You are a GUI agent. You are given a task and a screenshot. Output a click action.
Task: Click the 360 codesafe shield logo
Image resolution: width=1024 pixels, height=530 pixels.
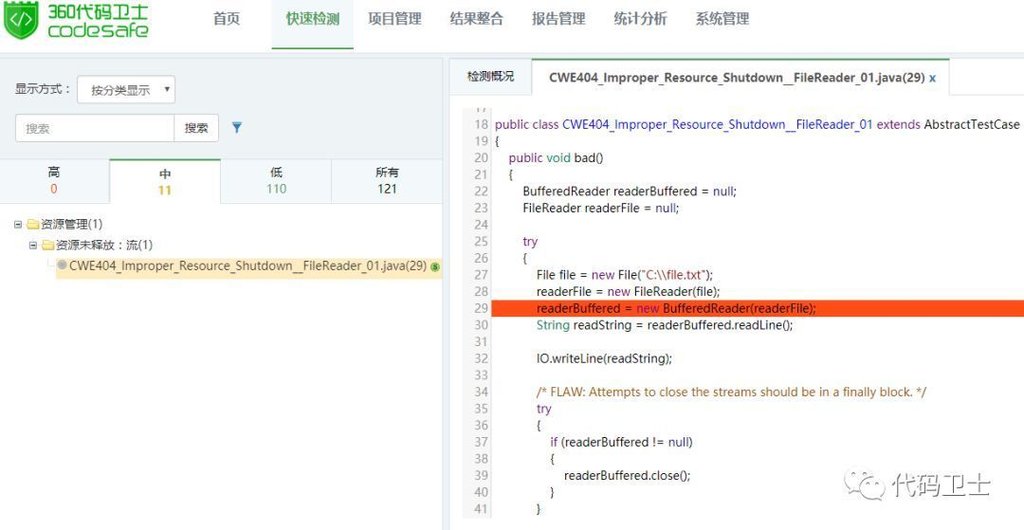(22, 20)
